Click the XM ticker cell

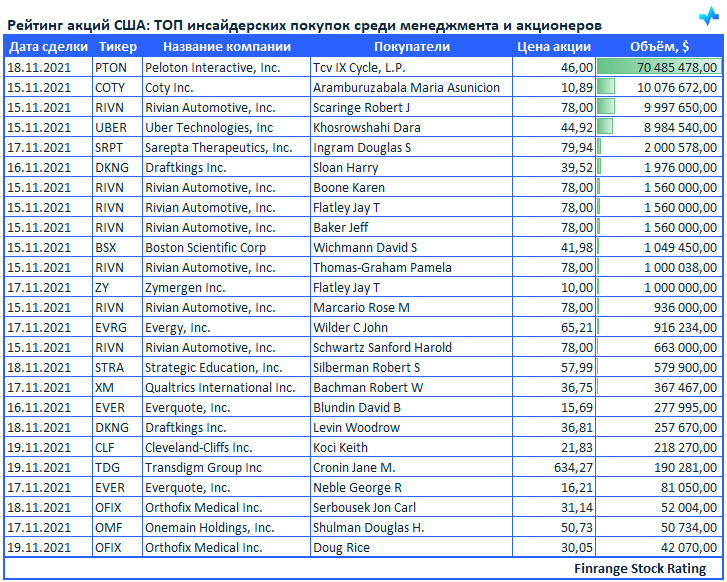point(117,387)
